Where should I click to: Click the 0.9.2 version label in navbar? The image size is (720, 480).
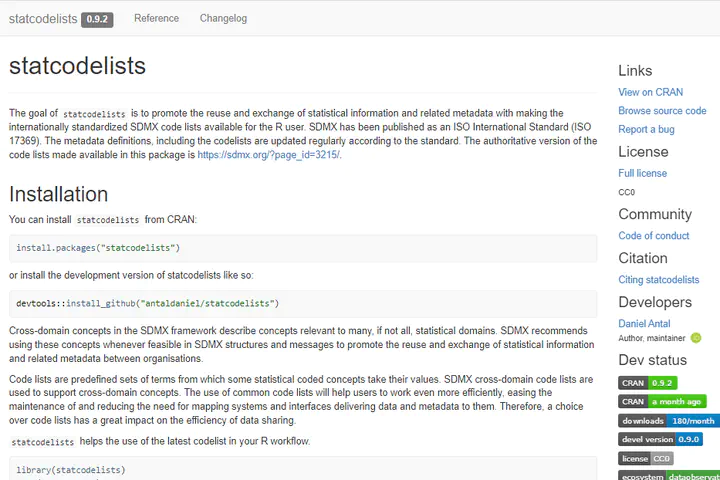click(x=97, y=19)
